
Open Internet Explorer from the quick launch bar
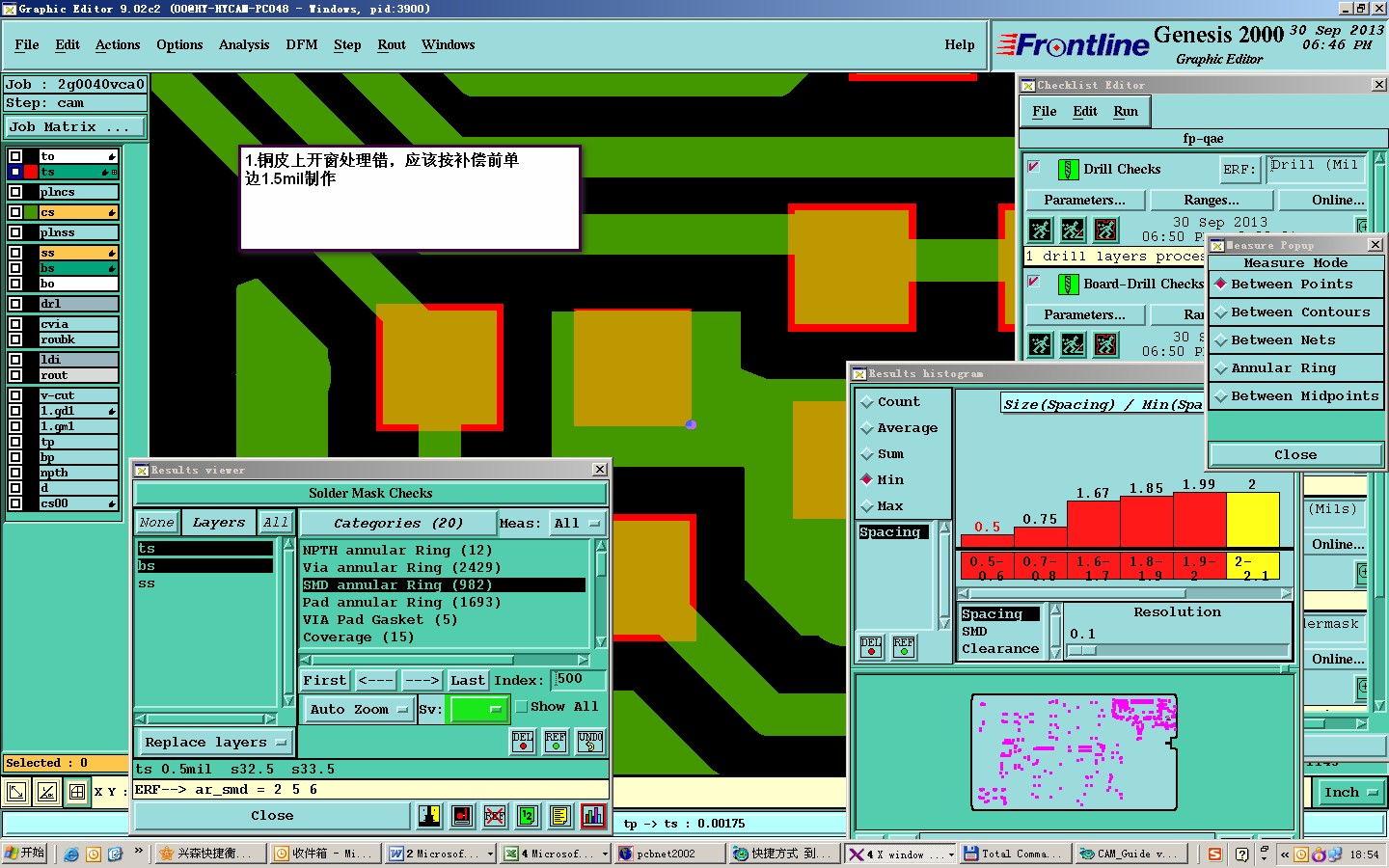coord(71,854)
